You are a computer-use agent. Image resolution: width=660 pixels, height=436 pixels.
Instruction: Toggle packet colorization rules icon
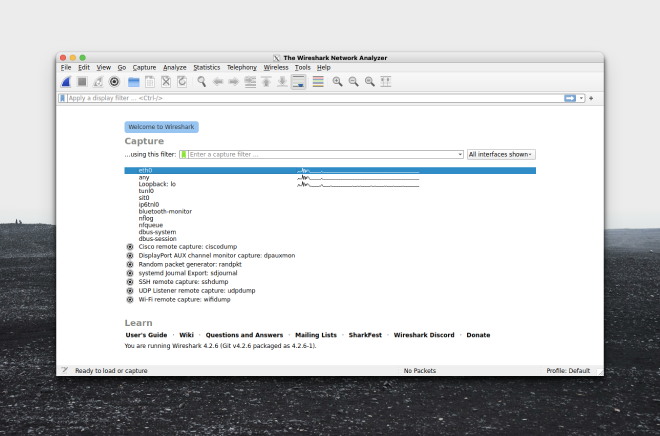coord(318,82)
